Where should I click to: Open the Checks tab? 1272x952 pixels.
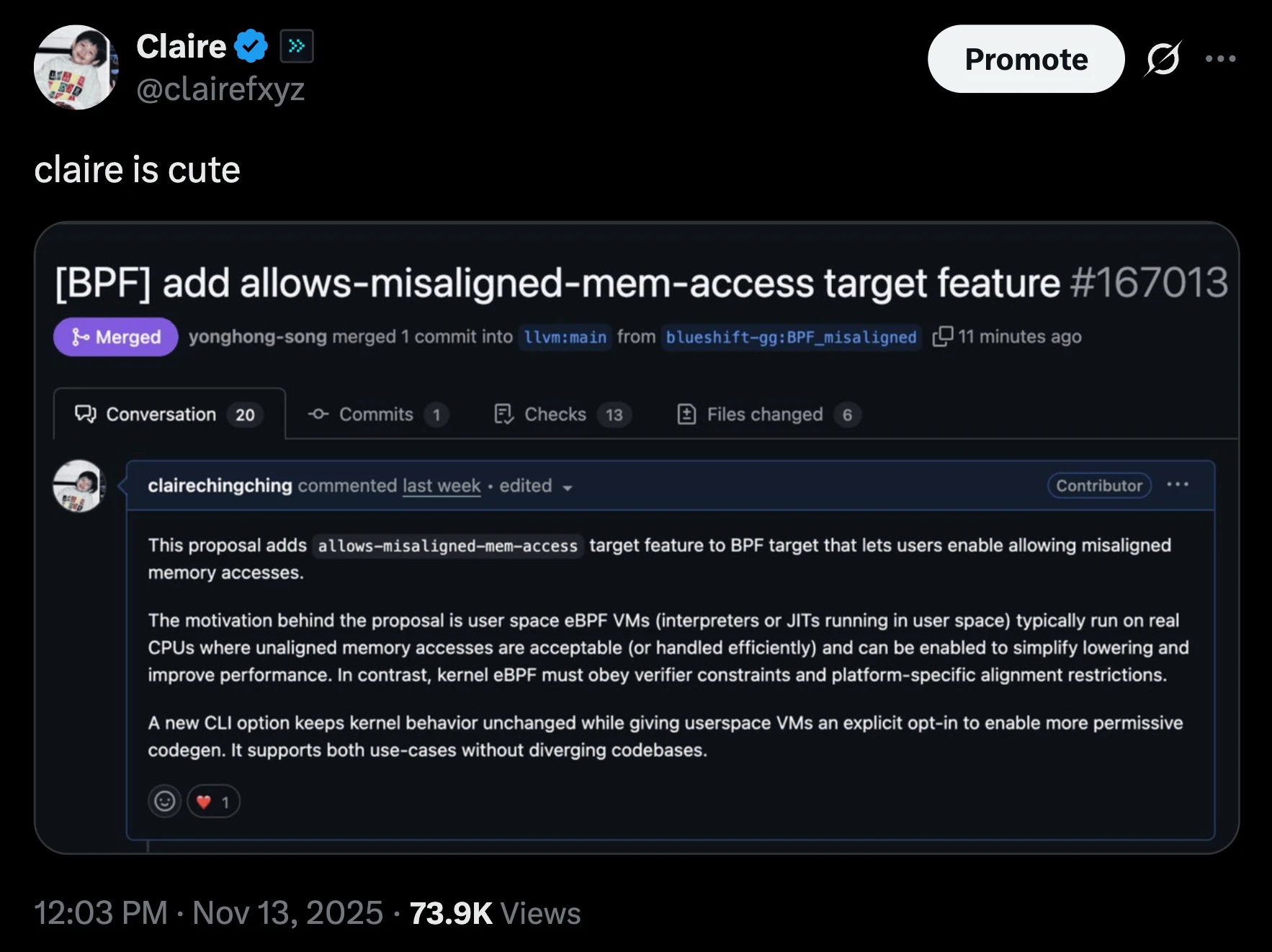562,414
